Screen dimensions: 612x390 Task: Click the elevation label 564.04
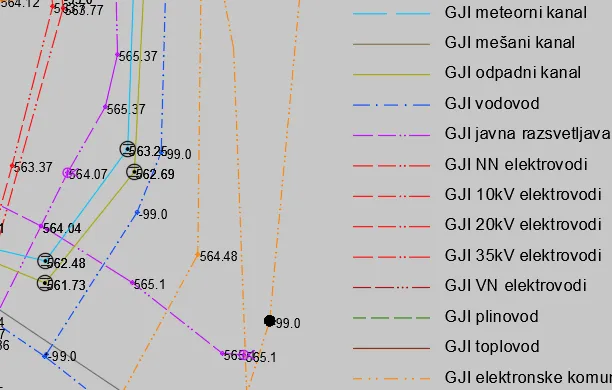coord(62,228)
